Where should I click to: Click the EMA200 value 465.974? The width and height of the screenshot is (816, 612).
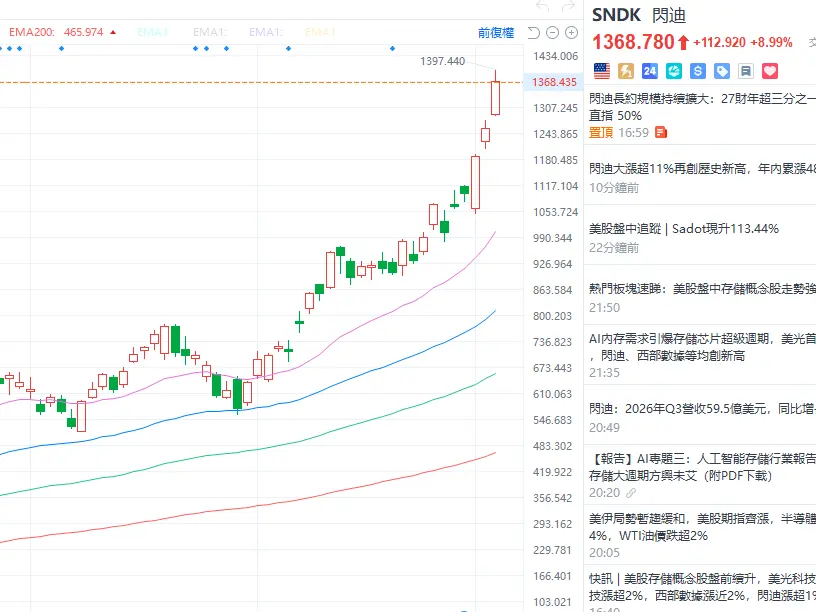[84, 32]
